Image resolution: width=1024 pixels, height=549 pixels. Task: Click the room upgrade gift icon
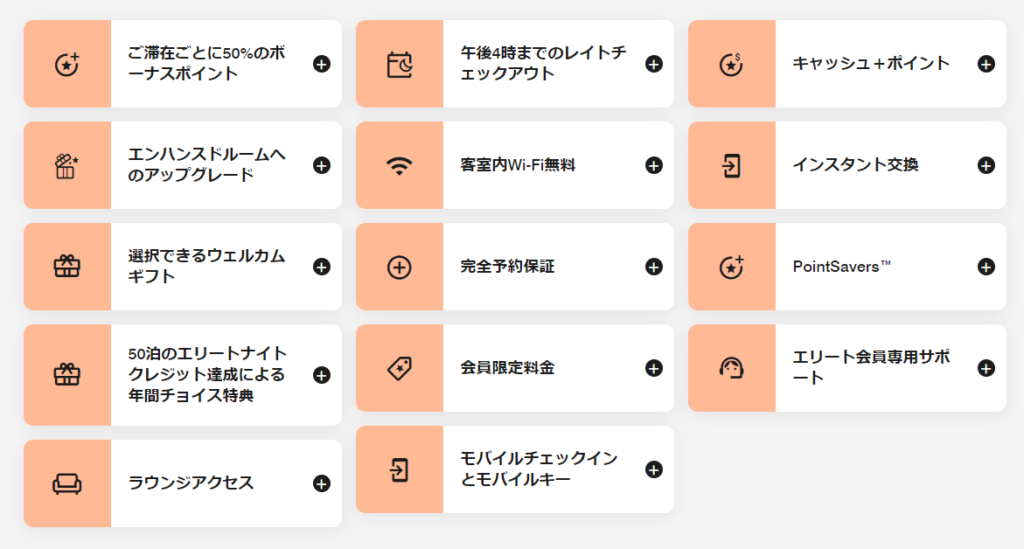67,166
